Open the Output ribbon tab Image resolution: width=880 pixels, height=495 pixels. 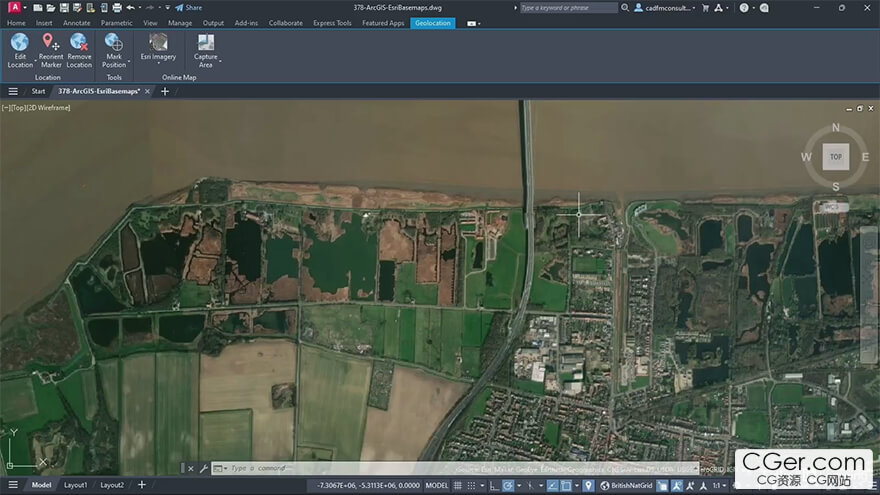coord(213,23)
